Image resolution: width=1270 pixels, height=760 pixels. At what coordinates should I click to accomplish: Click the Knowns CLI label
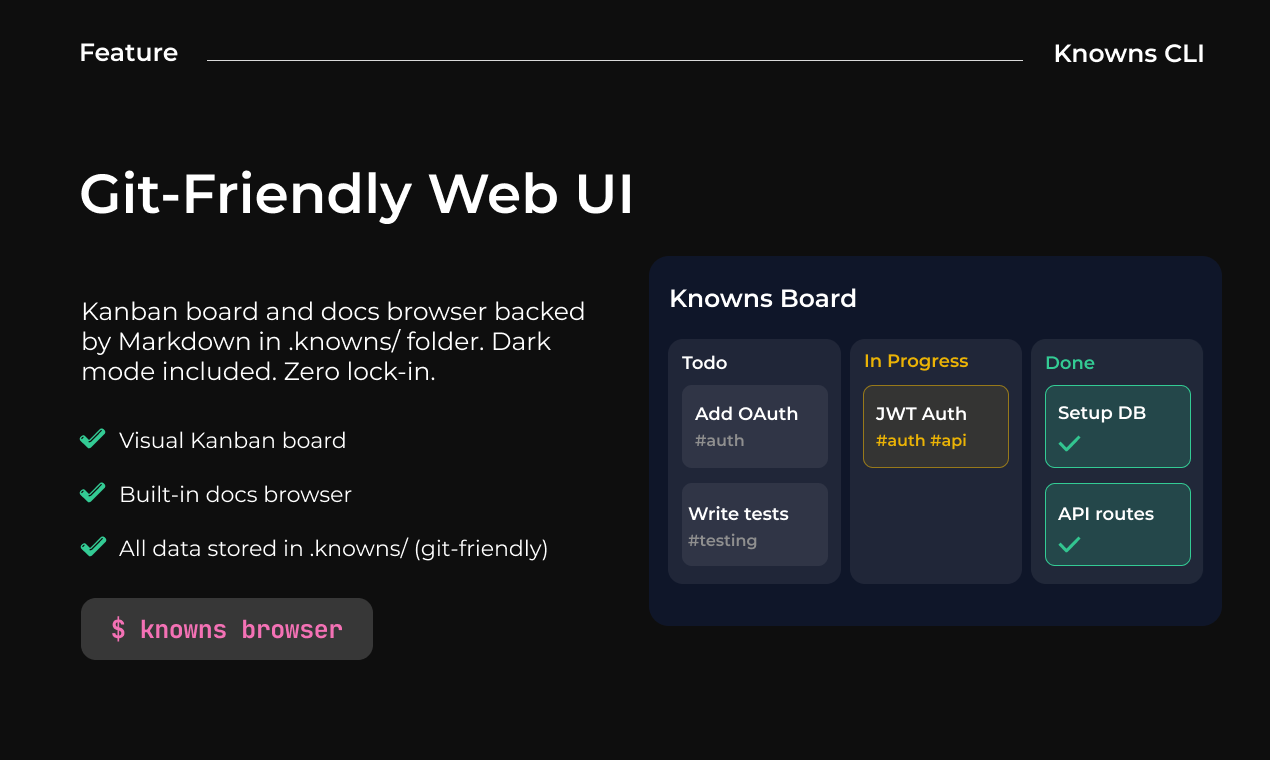[1128, 54]
